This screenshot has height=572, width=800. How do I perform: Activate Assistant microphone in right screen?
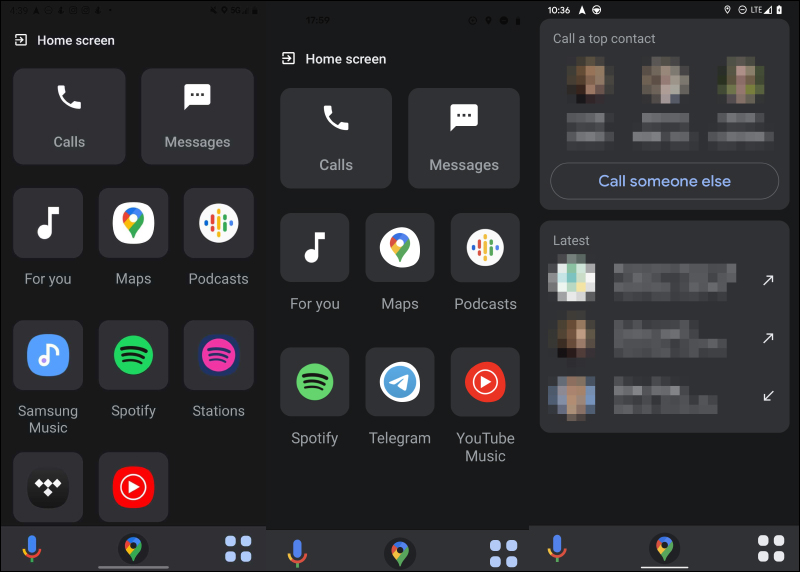pos(557,549)
